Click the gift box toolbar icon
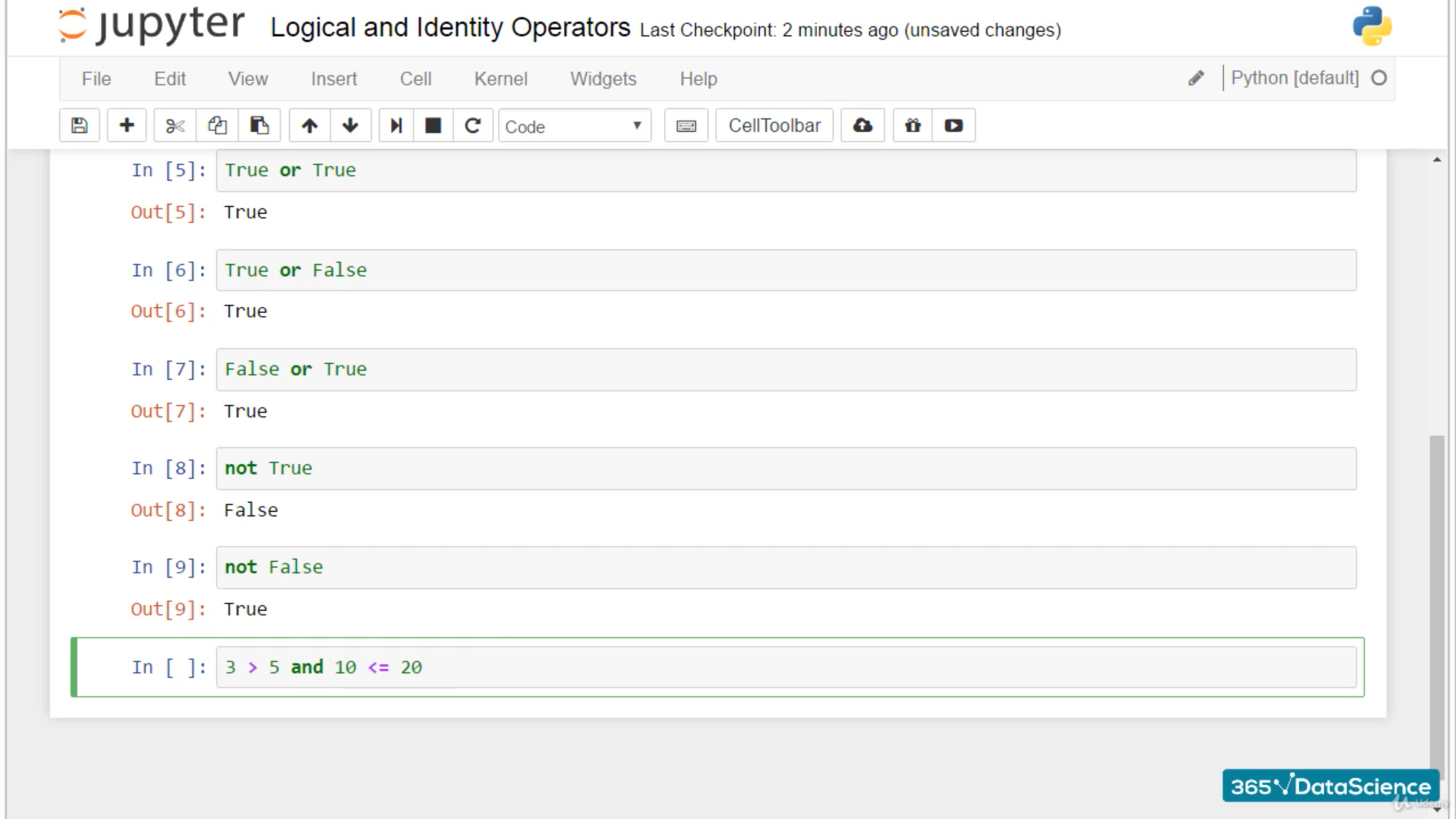The image size is (1456, 819). (x=913, y=126)
